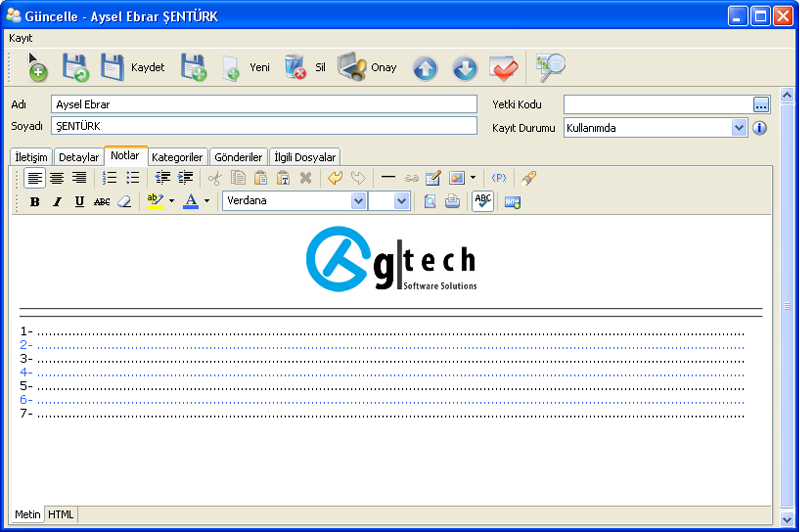
Task: Click the down arrow navigation icon
Action: tap(464, 68)
